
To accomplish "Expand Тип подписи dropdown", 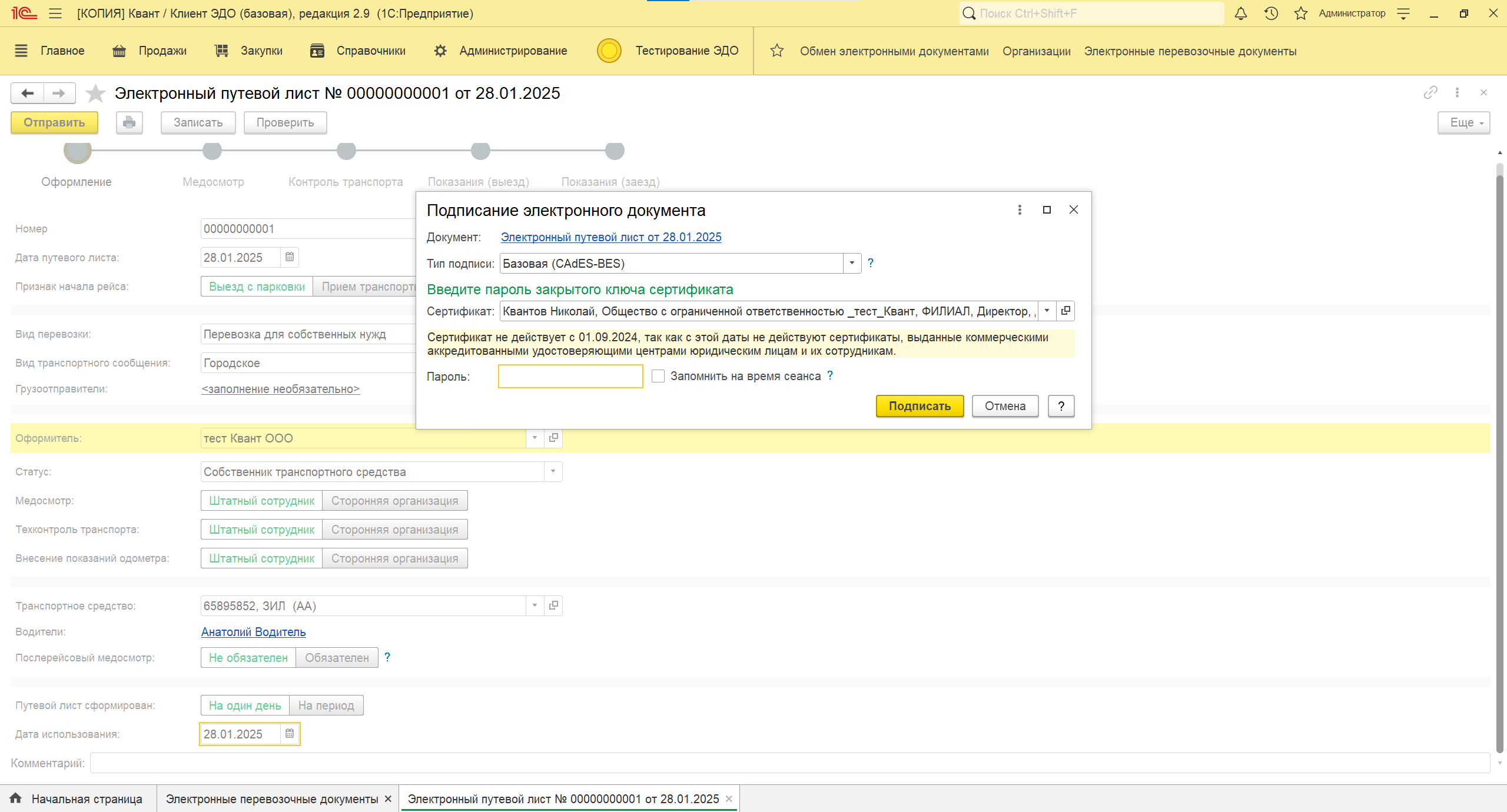I will (x=852, y=263).
